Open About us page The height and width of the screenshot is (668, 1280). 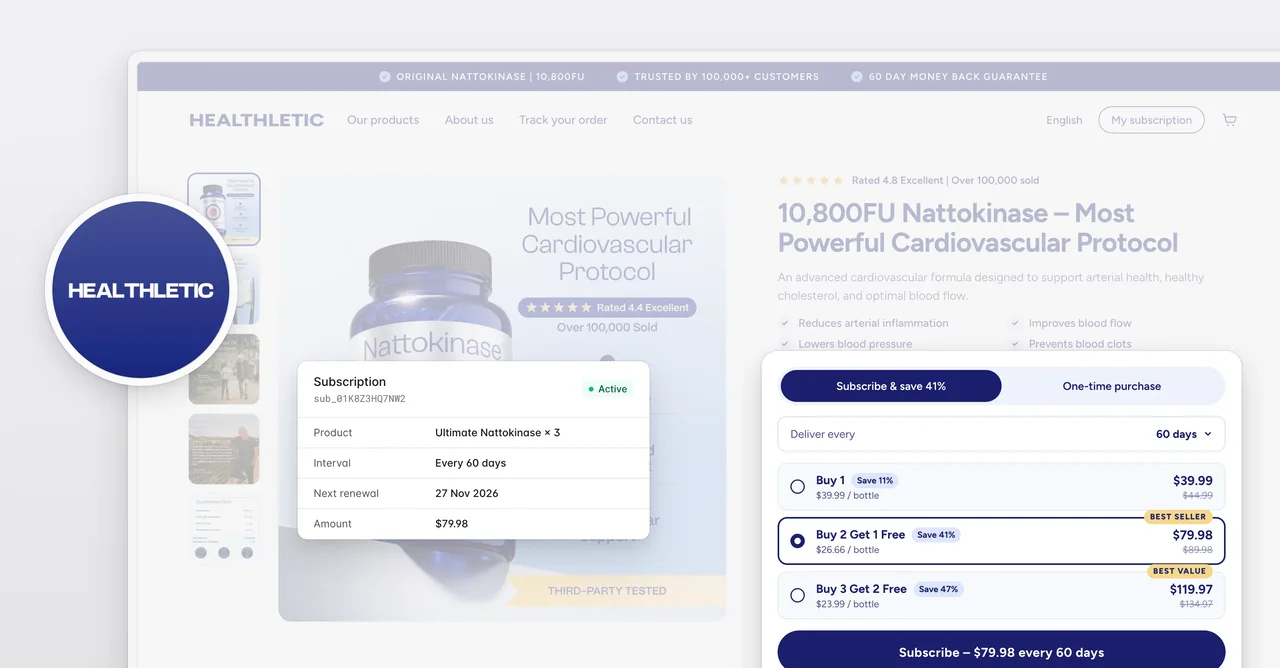(469, 120)
